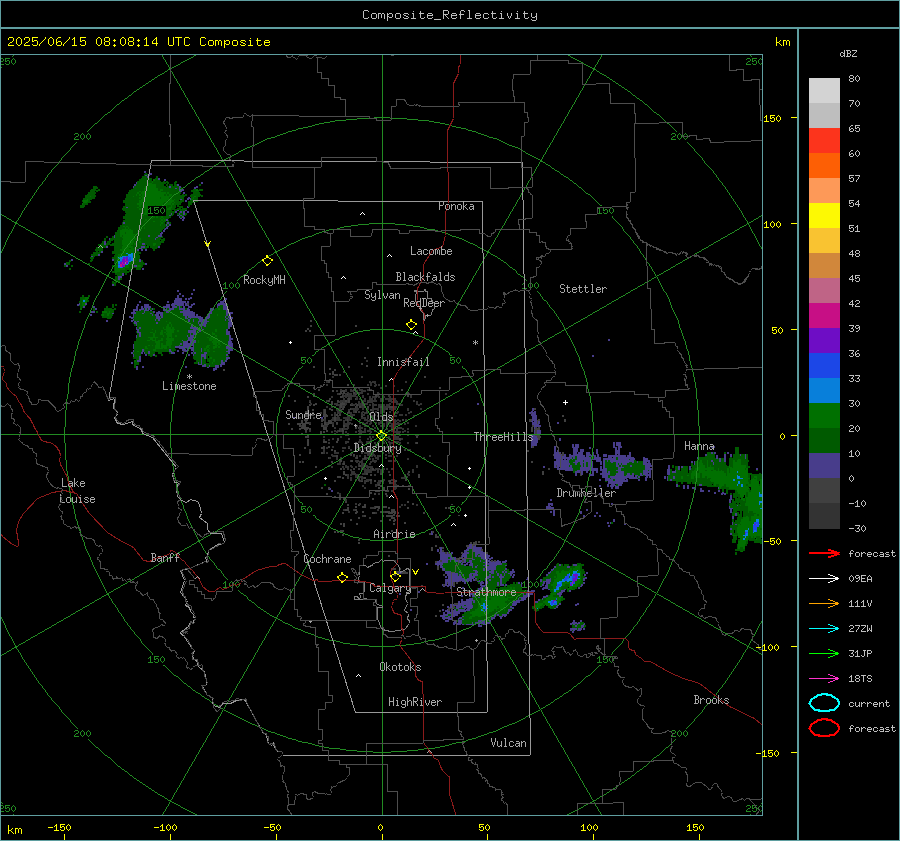Click the Lake Louise label

point(77,491)
